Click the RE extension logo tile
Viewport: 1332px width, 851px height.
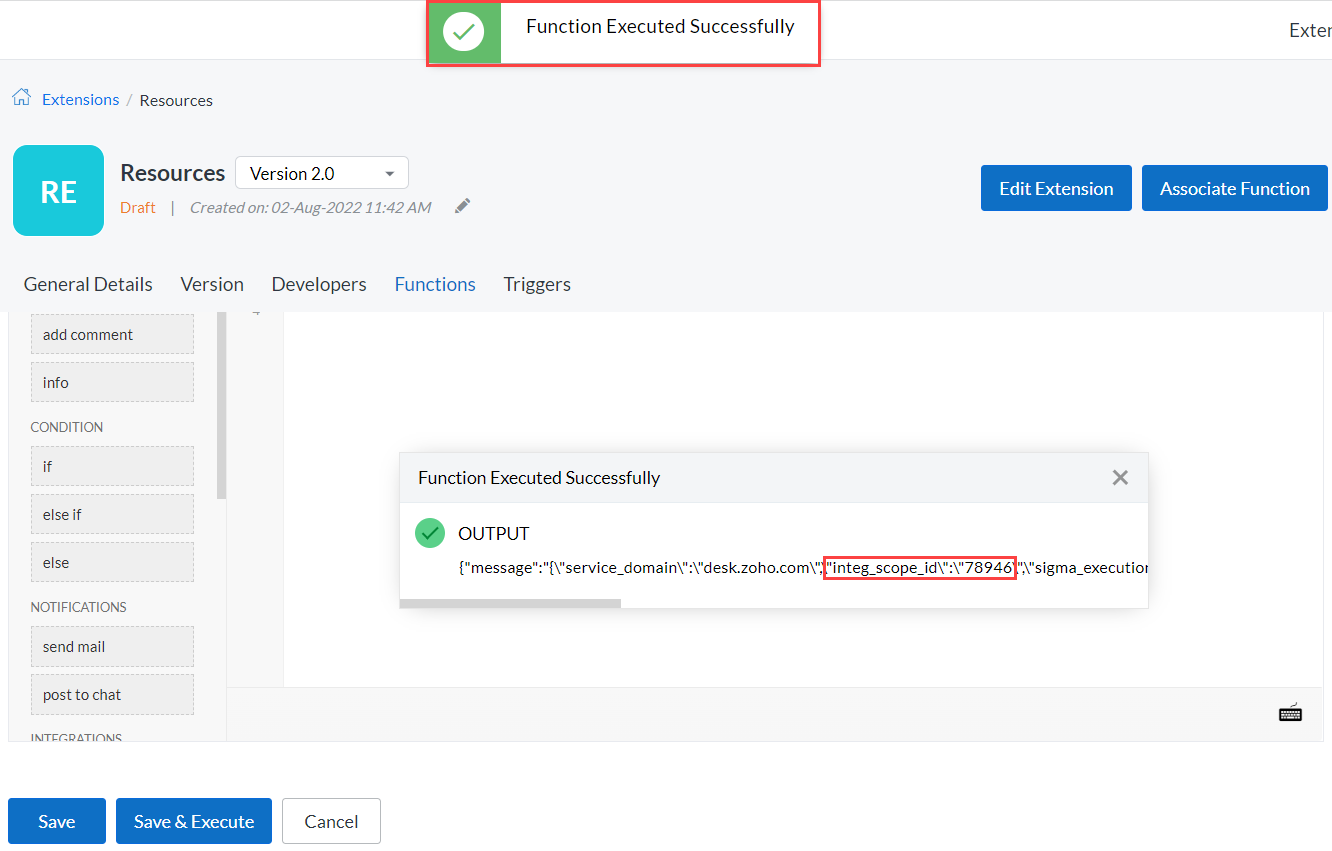tap(58, 190)
